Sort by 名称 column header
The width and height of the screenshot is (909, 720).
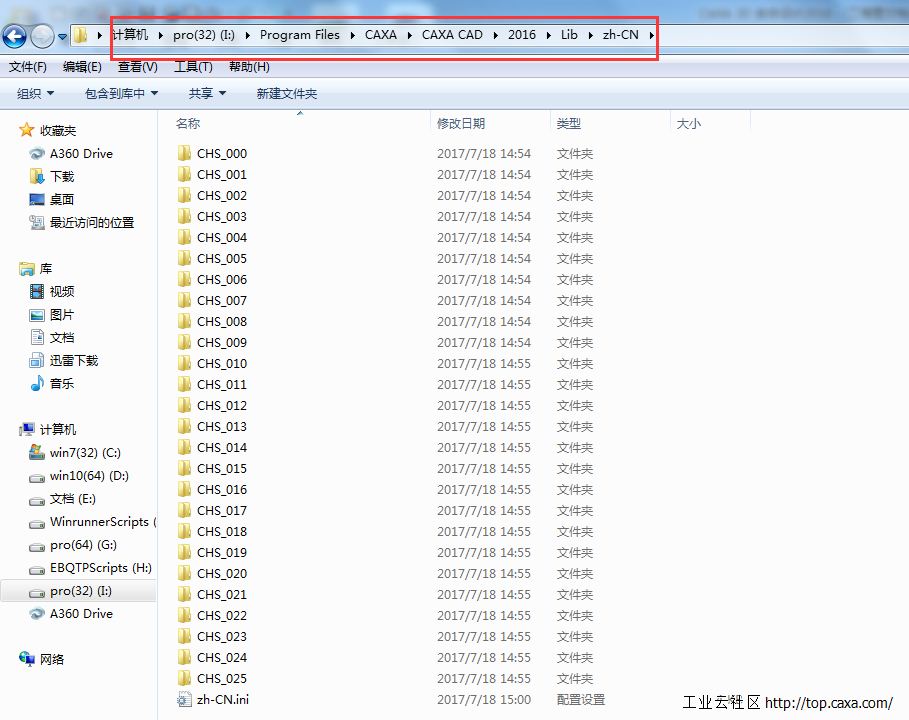(x=188, y=123)
